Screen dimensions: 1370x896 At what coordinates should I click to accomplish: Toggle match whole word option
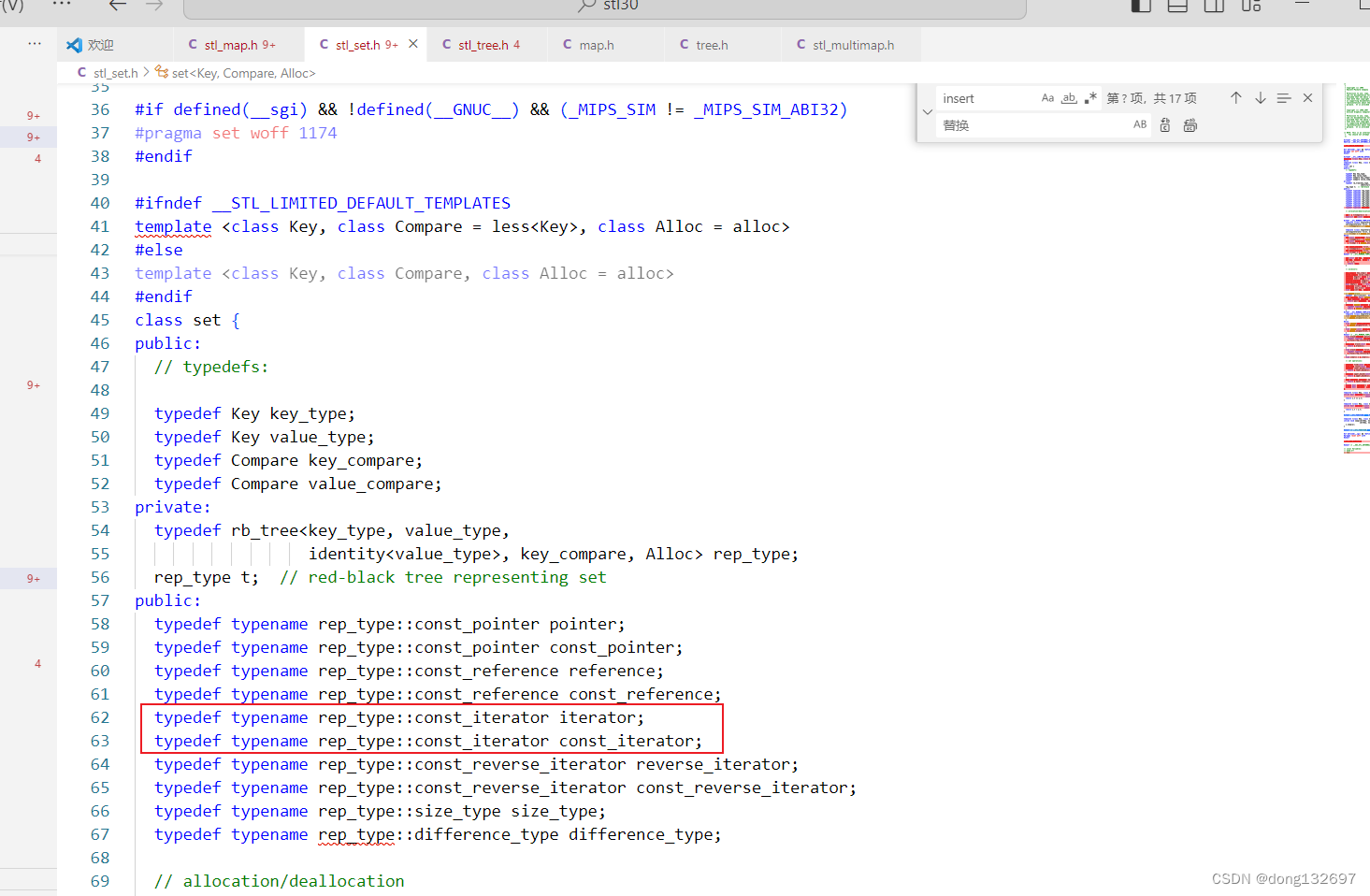tap(1069, 98)
